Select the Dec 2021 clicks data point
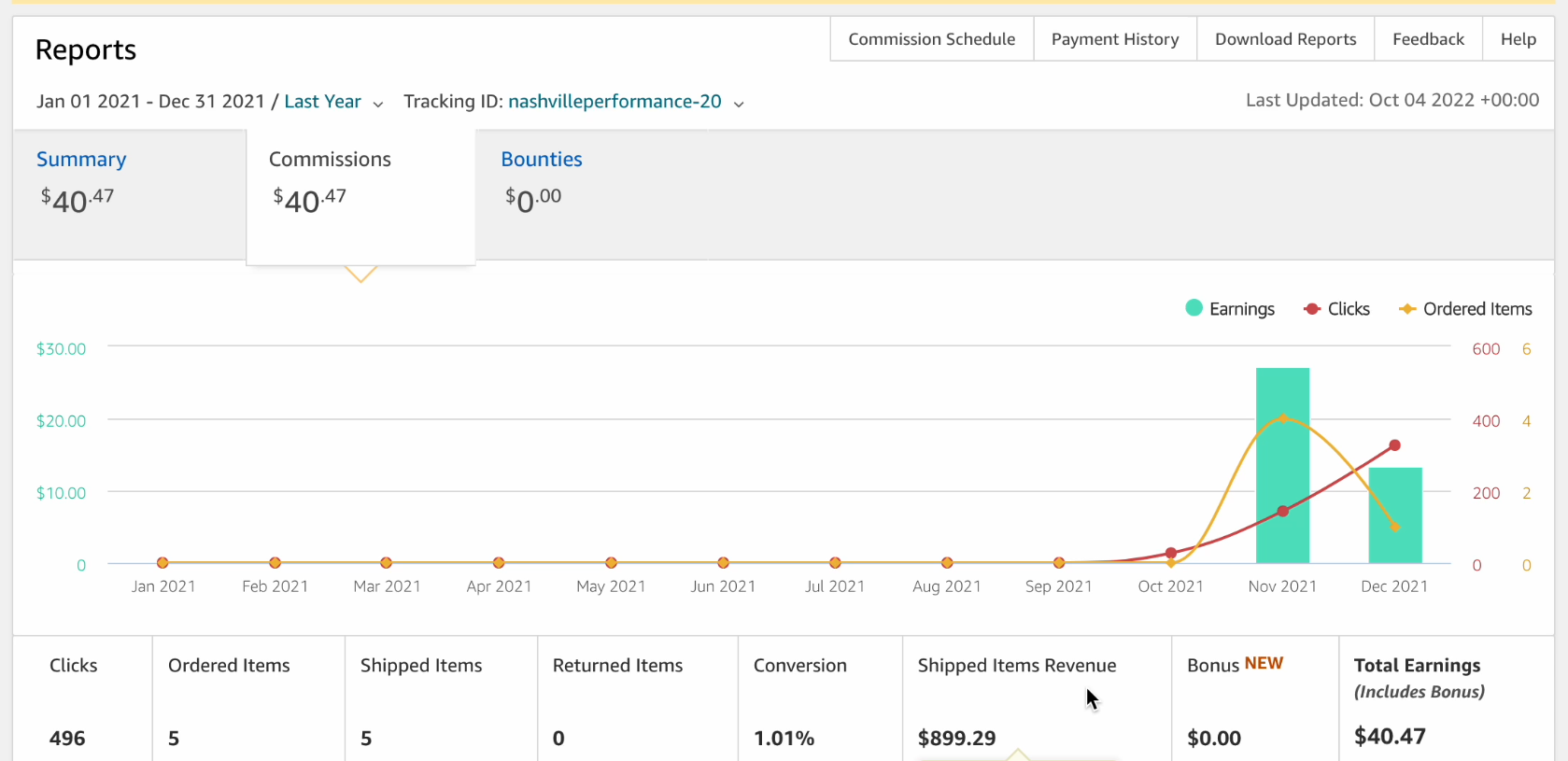Screen dimensions: 1568x761 [x=1394, y=445]
